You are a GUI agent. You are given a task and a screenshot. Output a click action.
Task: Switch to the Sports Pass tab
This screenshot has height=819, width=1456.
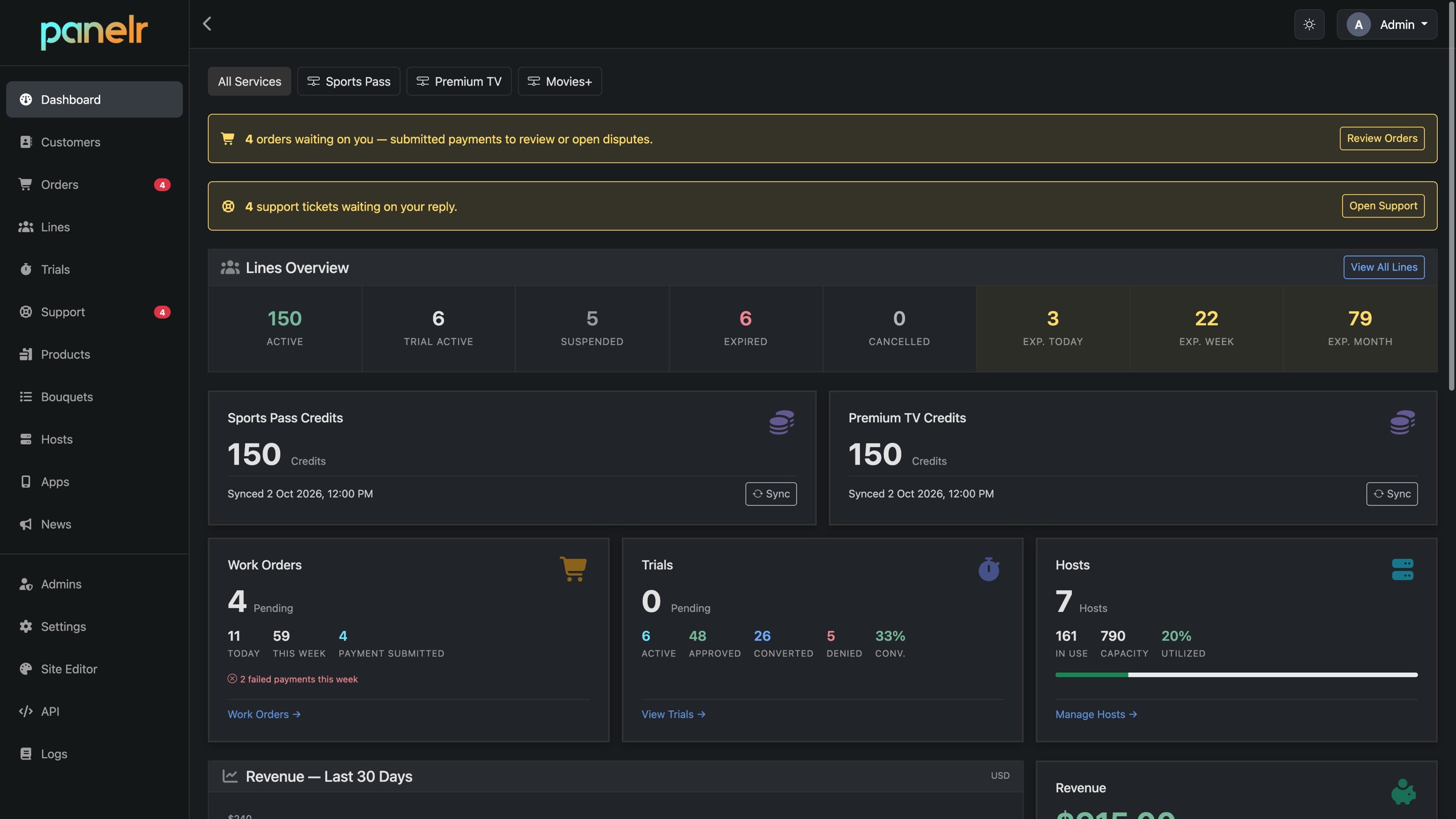pos(349,81)
